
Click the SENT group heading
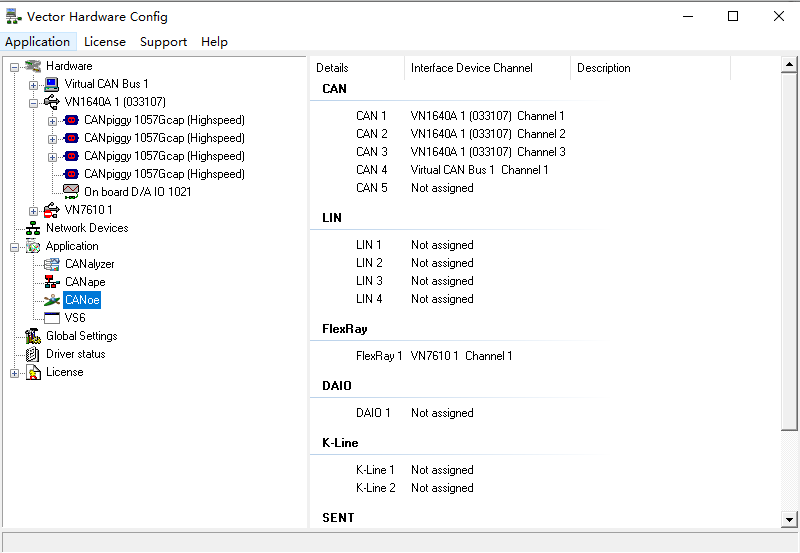tap(338, 518)
